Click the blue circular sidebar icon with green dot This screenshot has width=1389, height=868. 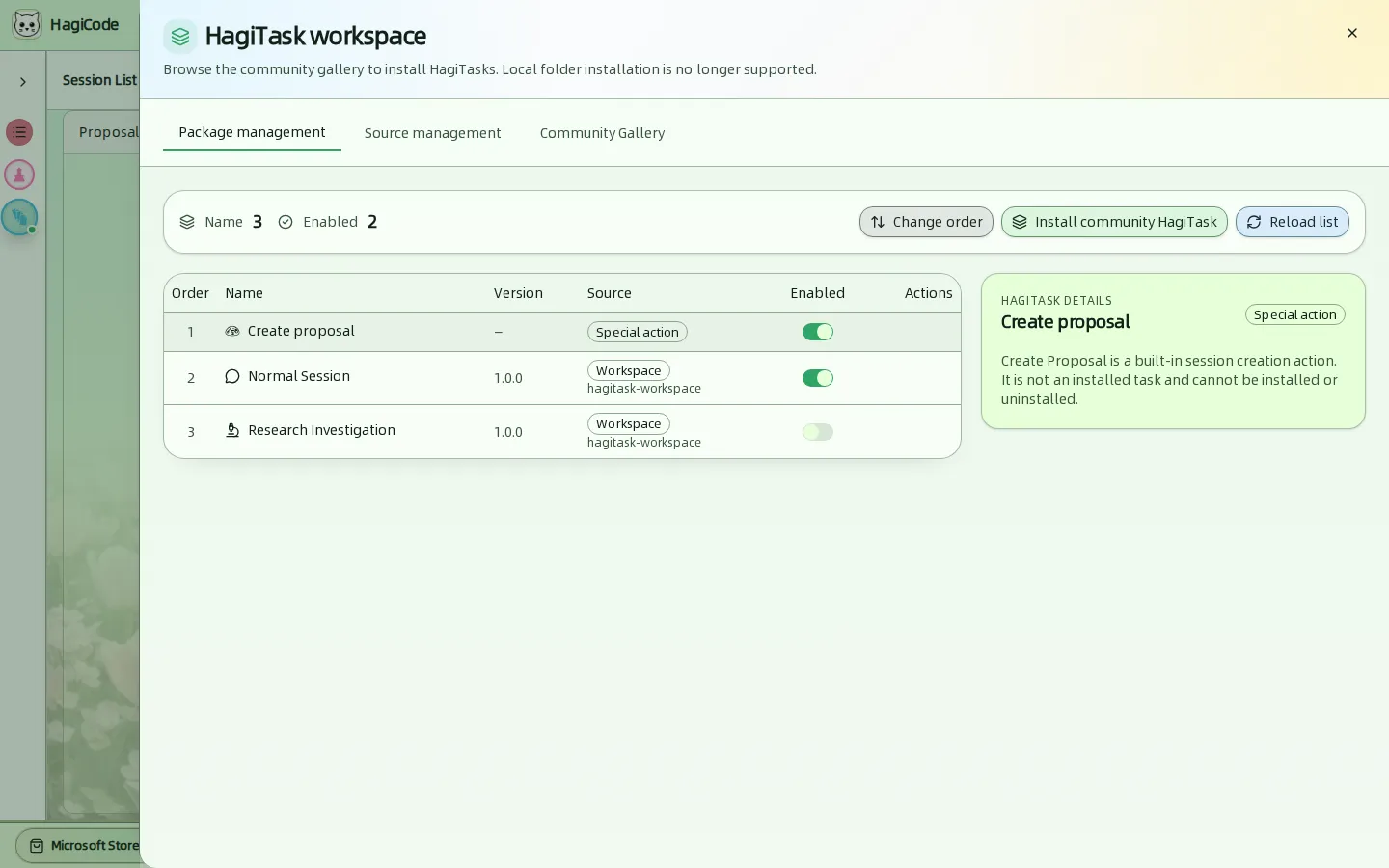tap(19, 217)
